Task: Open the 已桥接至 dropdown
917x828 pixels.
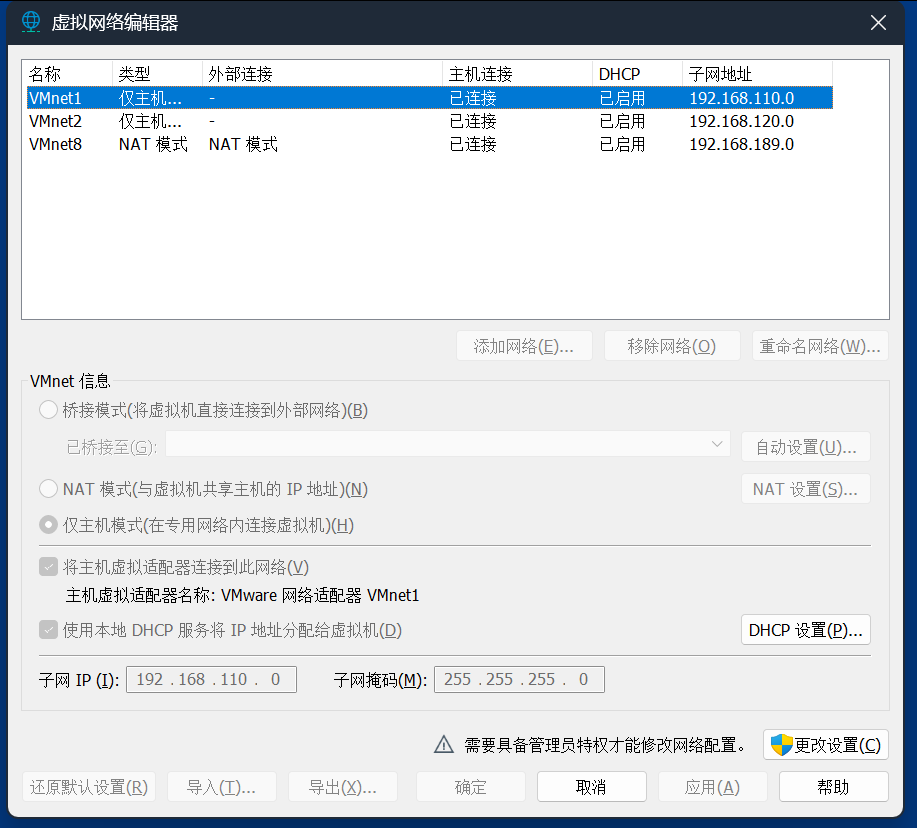Action: [448, 444]
